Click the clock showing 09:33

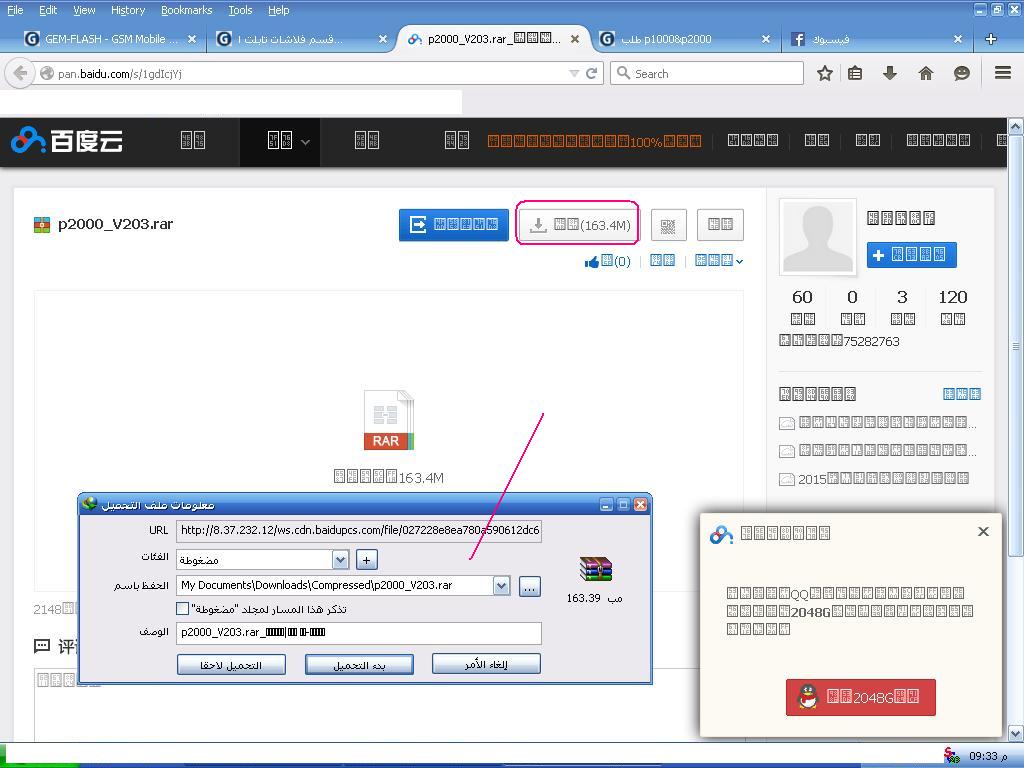click(989, 756)
